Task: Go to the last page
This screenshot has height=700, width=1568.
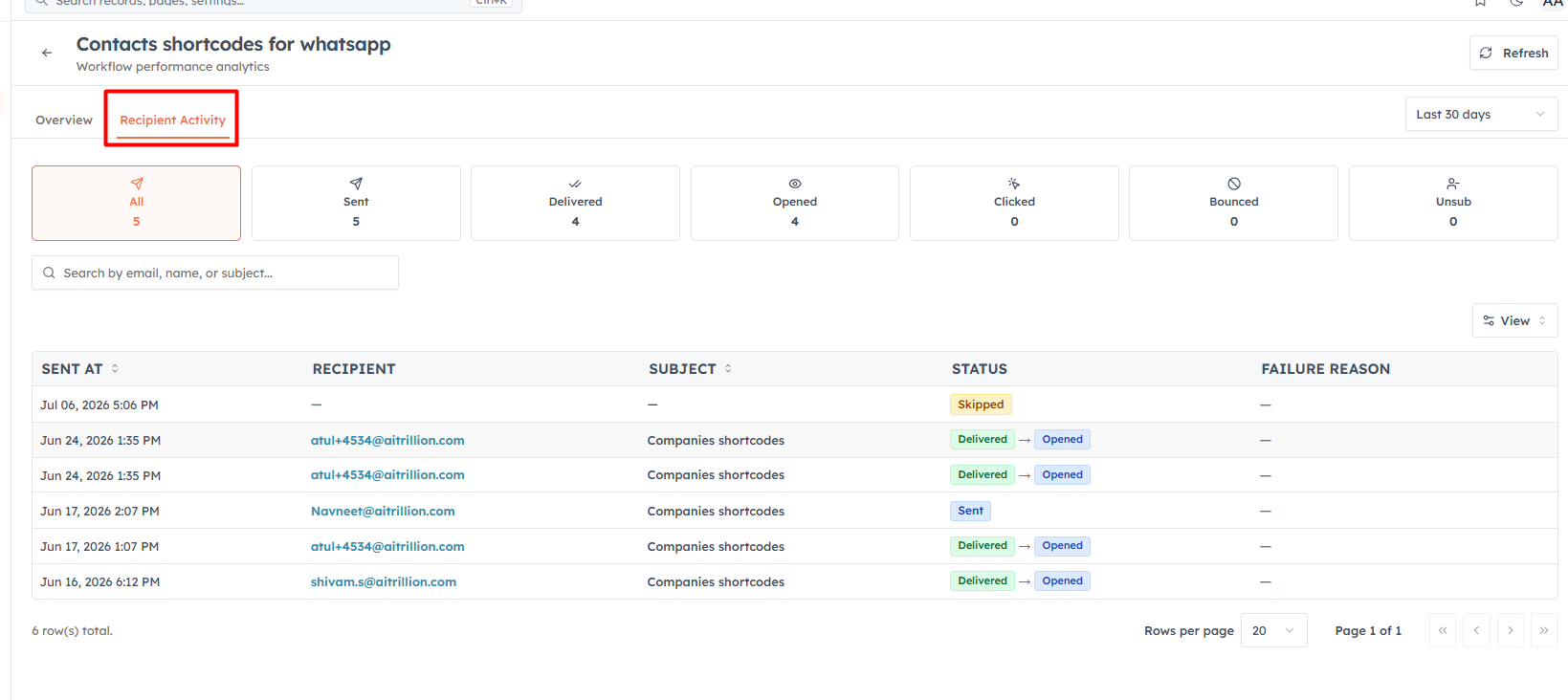Action: (1544, 630)
